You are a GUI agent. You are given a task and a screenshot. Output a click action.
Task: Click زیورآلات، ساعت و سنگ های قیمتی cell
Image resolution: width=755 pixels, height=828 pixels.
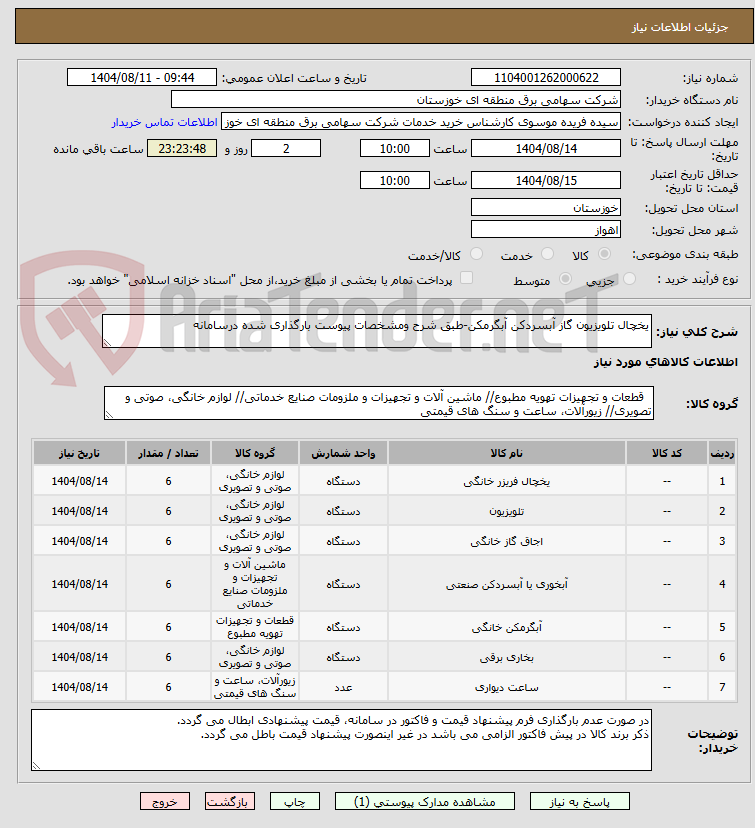255,687
